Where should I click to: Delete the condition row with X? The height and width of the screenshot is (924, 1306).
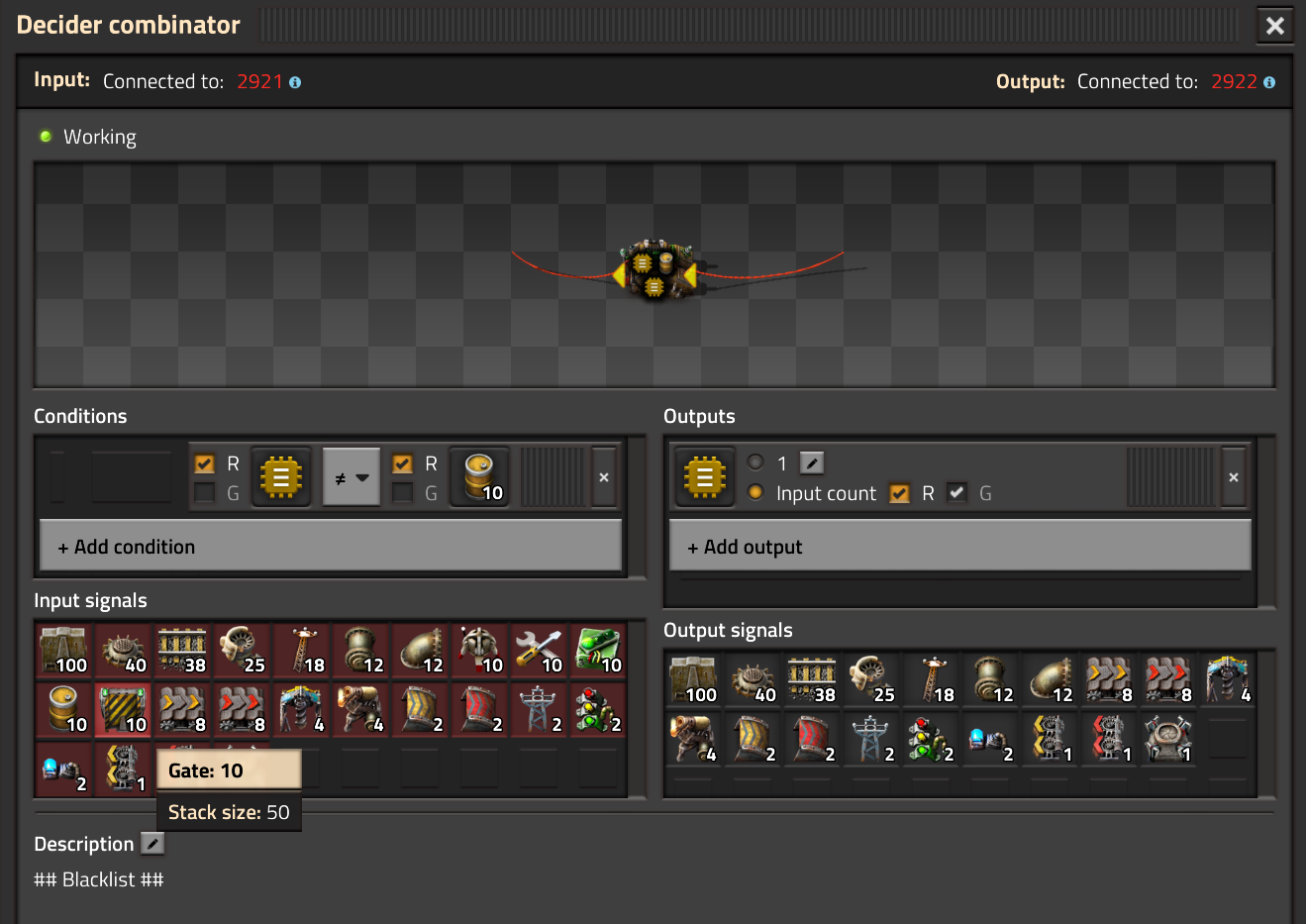[604, 477]
